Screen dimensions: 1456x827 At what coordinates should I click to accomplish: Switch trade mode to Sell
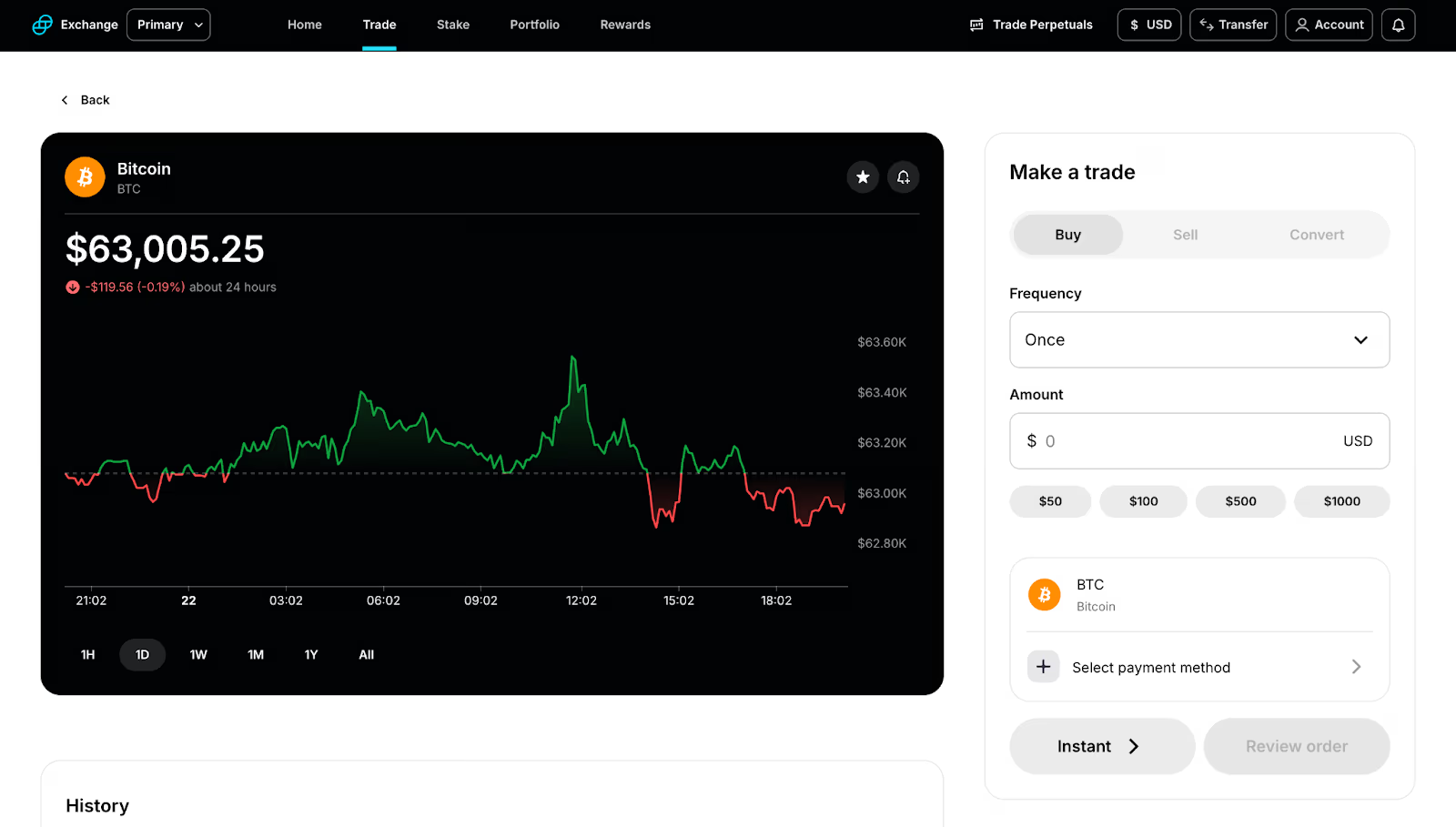click(1184, 234)
